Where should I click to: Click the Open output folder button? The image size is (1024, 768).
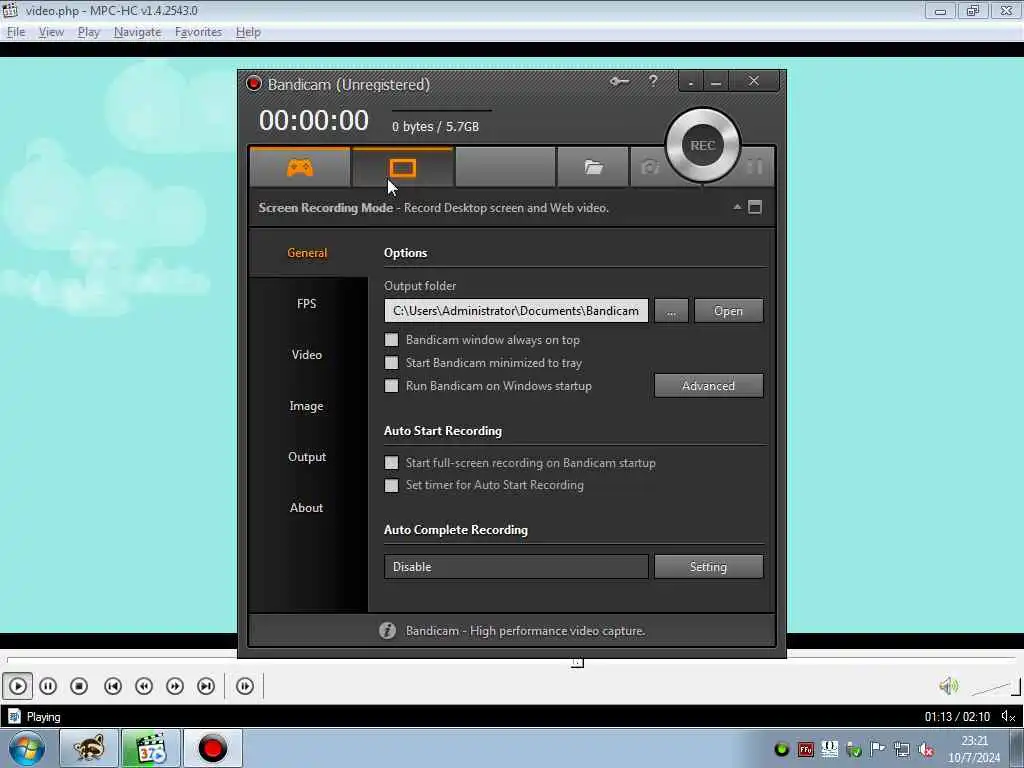point(728,311)
